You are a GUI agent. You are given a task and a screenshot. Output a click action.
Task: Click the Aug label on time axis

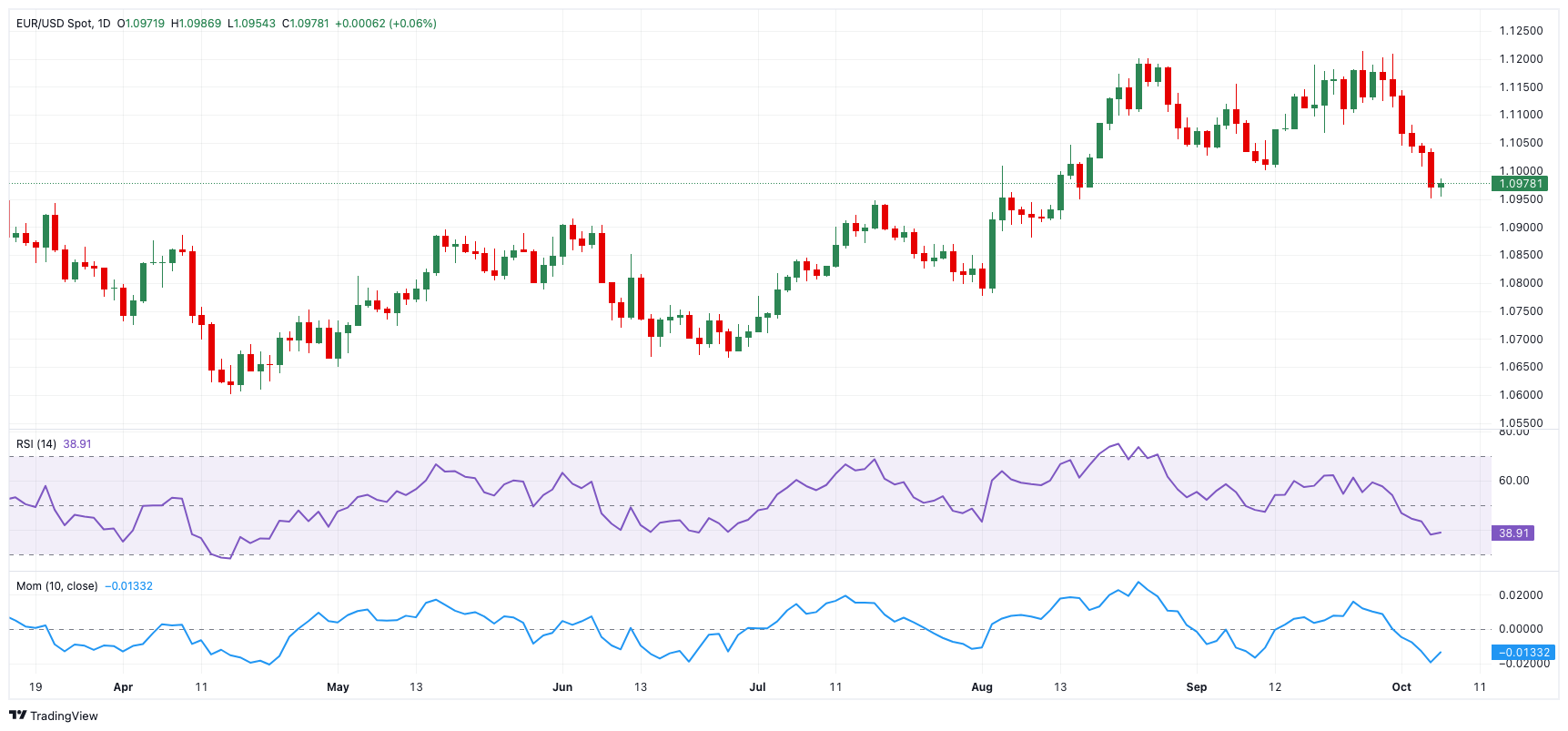[982, 687]
